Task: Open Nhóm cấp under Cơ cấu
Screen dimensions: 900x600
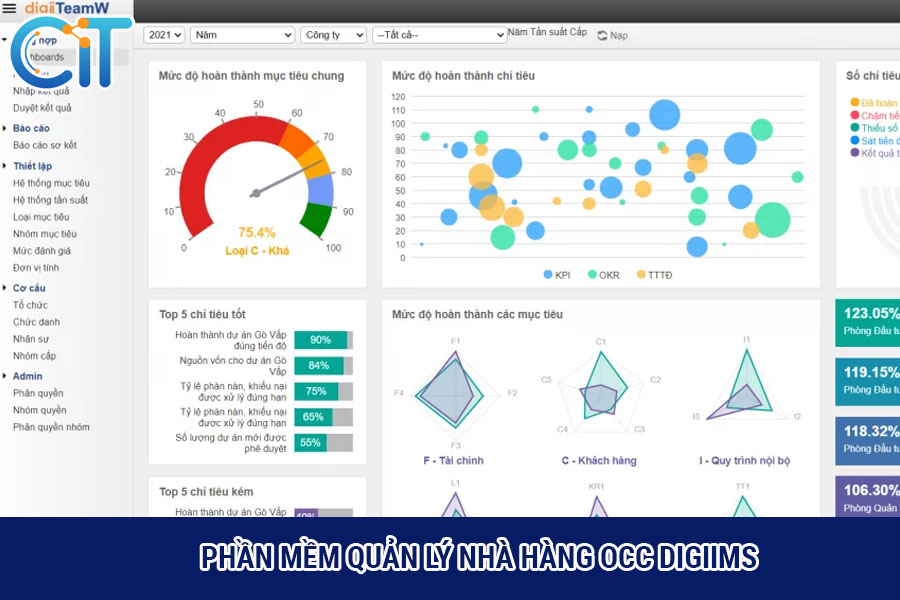Action: point(34,356)
